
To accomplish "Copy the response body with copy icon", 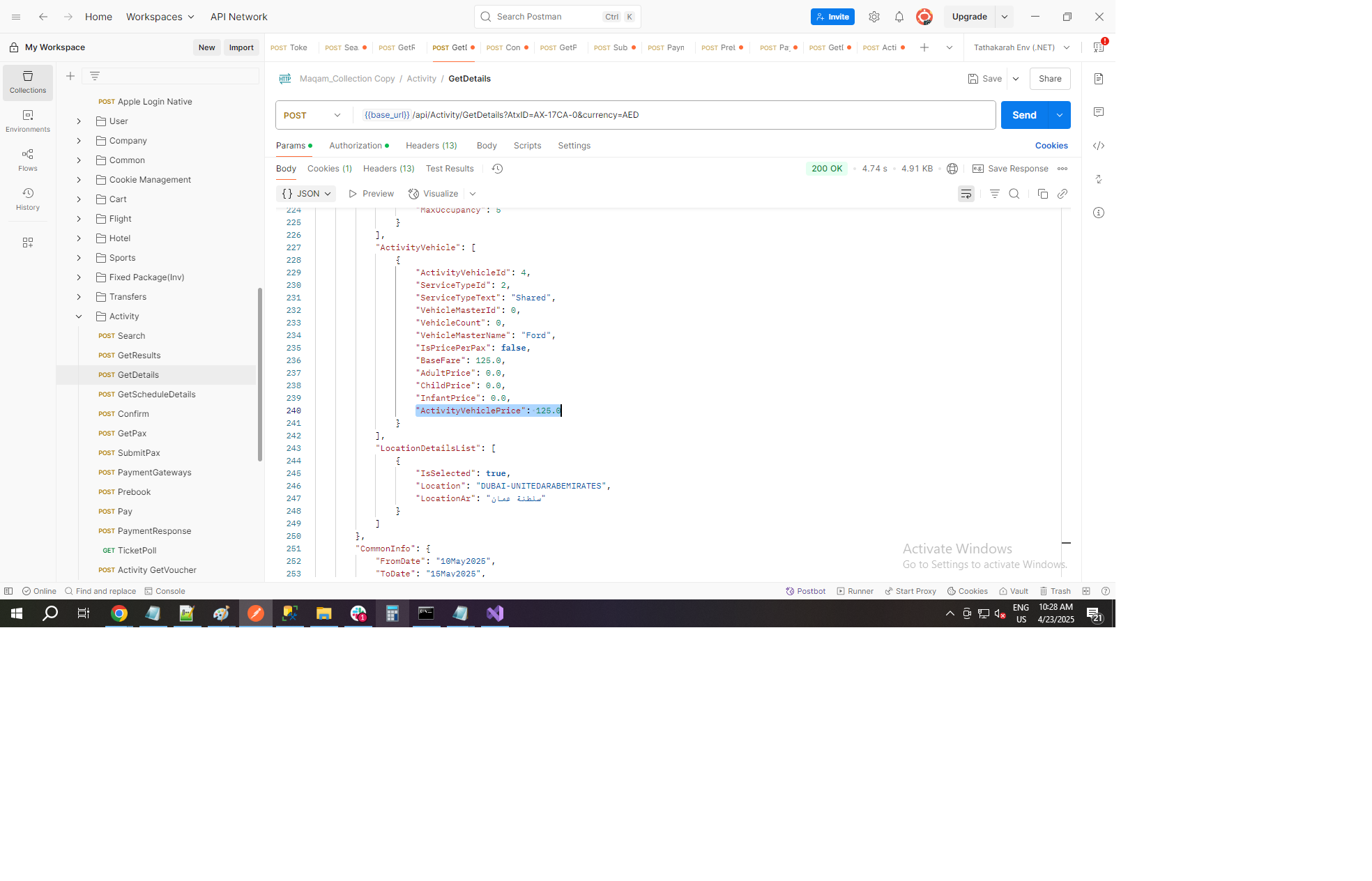I will point(1043,194).
